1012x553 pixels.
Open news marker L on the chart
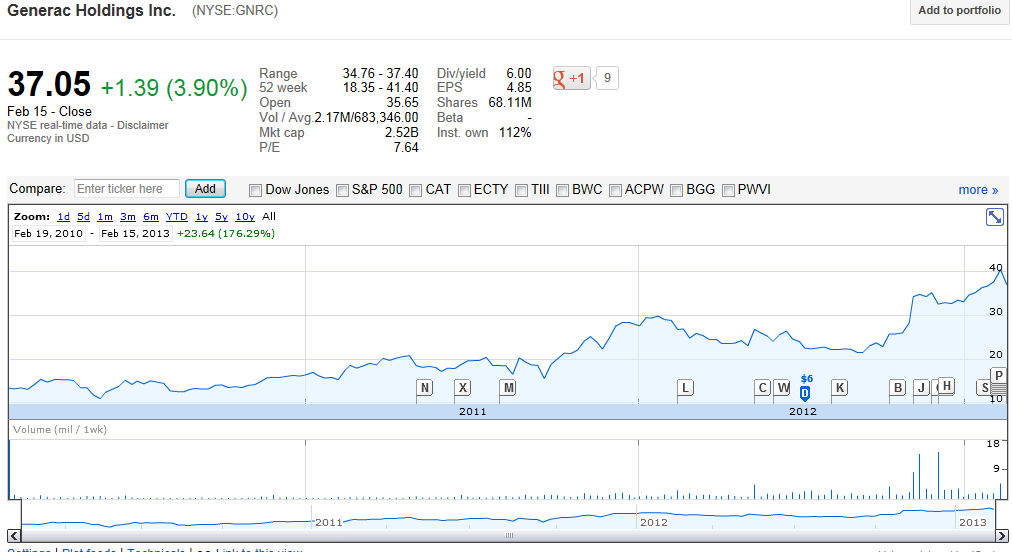685,388
